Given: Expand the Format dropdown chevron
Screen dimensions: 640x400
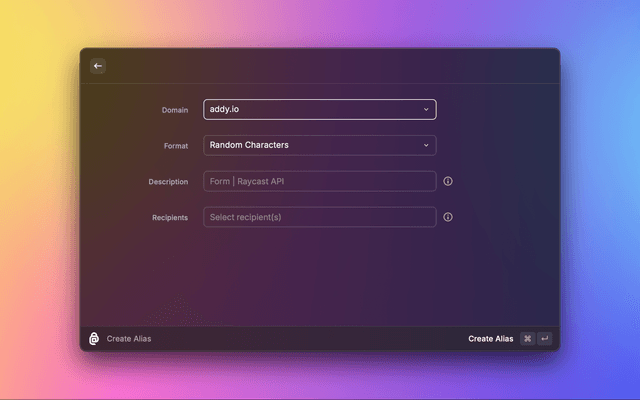Looking at the screenshot, I should [426, 145].
